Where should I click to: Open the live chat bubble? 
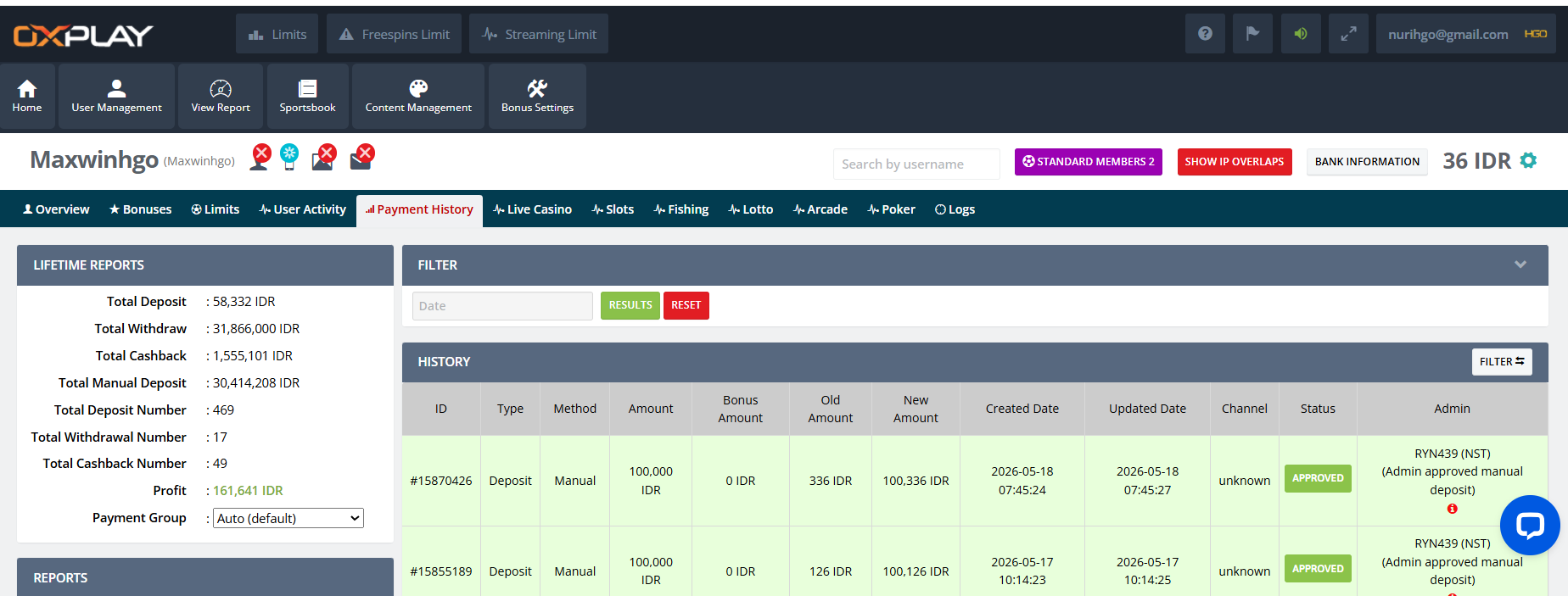click(x=1530, y=525)
